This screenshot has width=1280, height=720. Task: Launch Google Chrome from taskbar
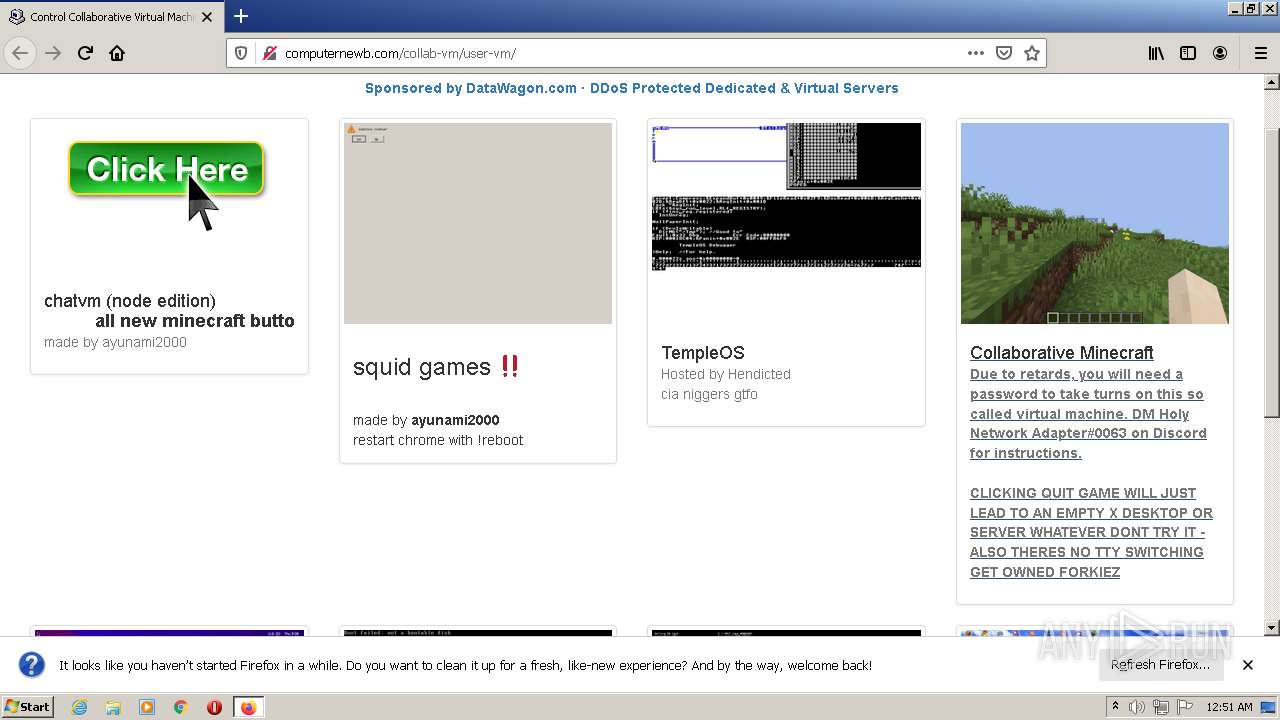coord(181,707)
